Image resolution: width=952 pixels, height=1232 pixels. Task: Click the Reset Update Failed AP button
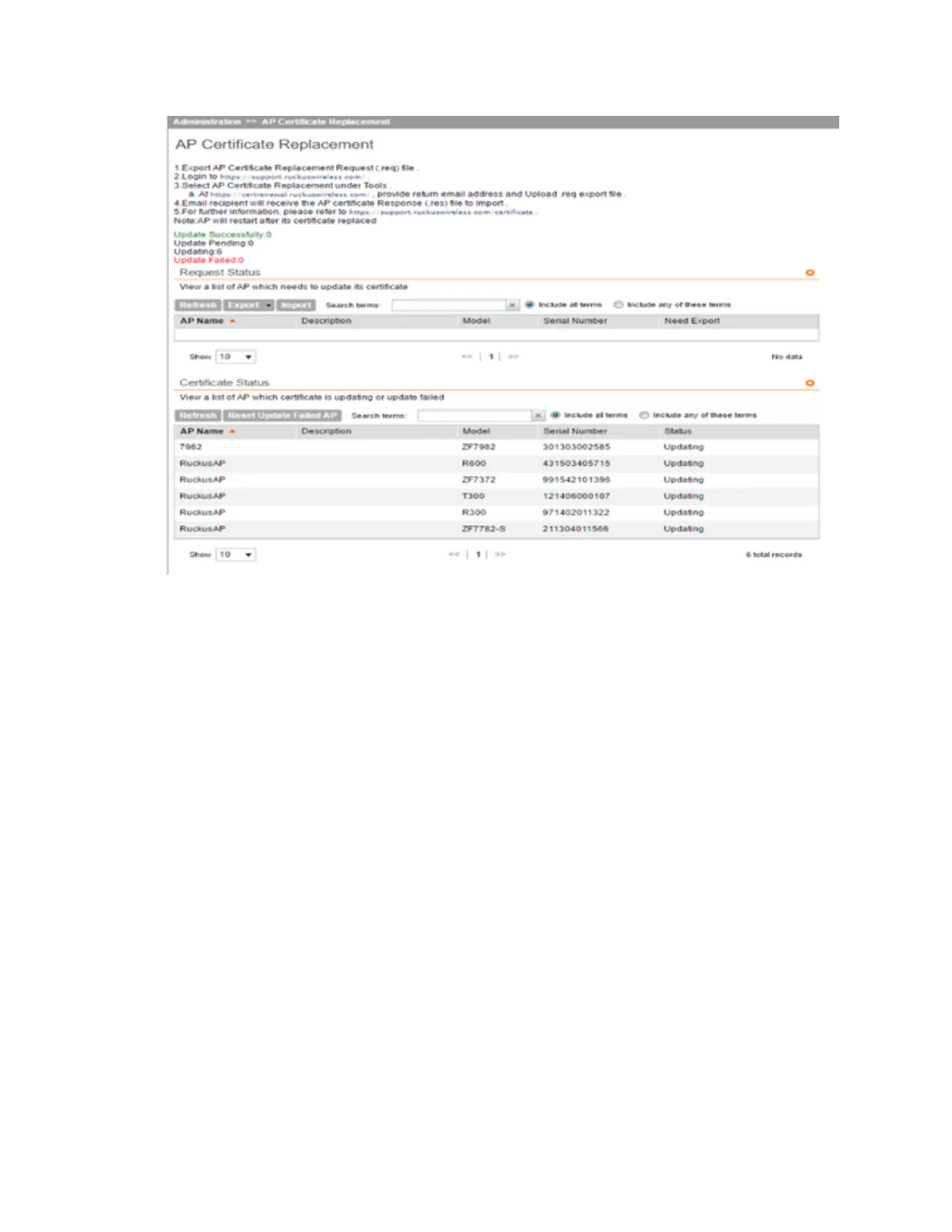coord(282,415)
